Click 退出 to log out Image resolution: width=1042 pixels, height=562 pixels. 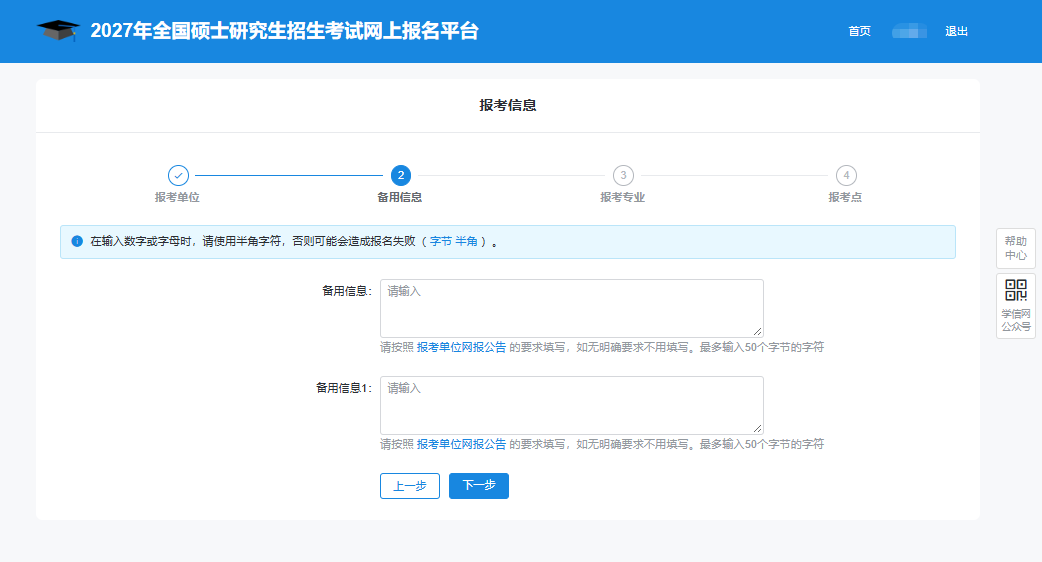pyautogui.click(x=956, y=31)
